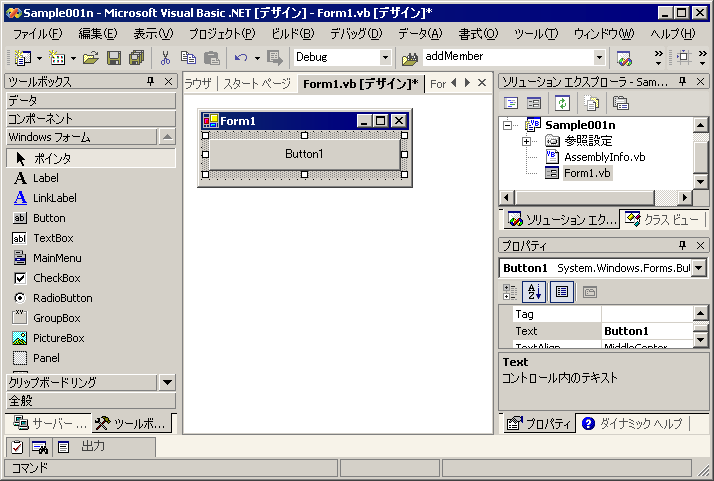
Task: Click View Designer icon in Solution Explorer
Action: tap(534, 103)
